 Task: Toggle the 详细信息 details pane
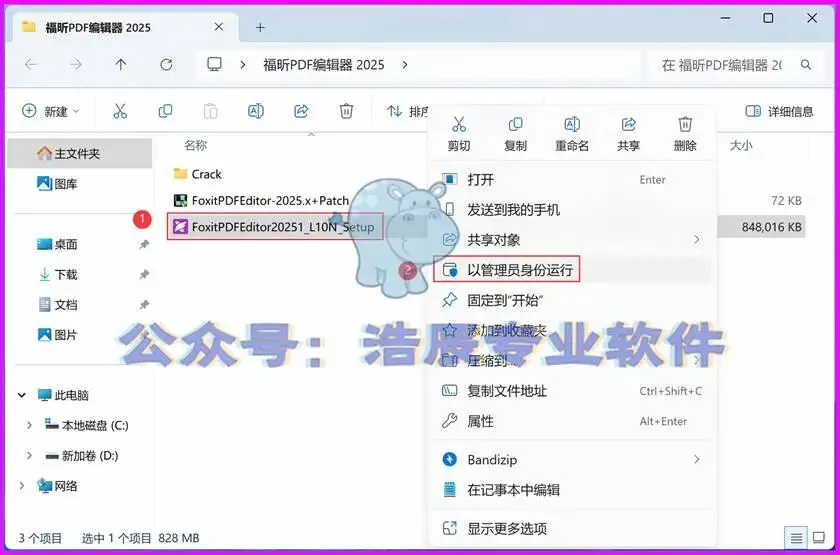pos(779,111)
